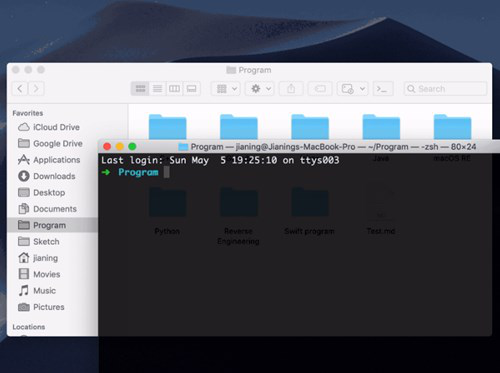
Task: Click the Edit Tags toolbar icon
Action: (320, 89)
